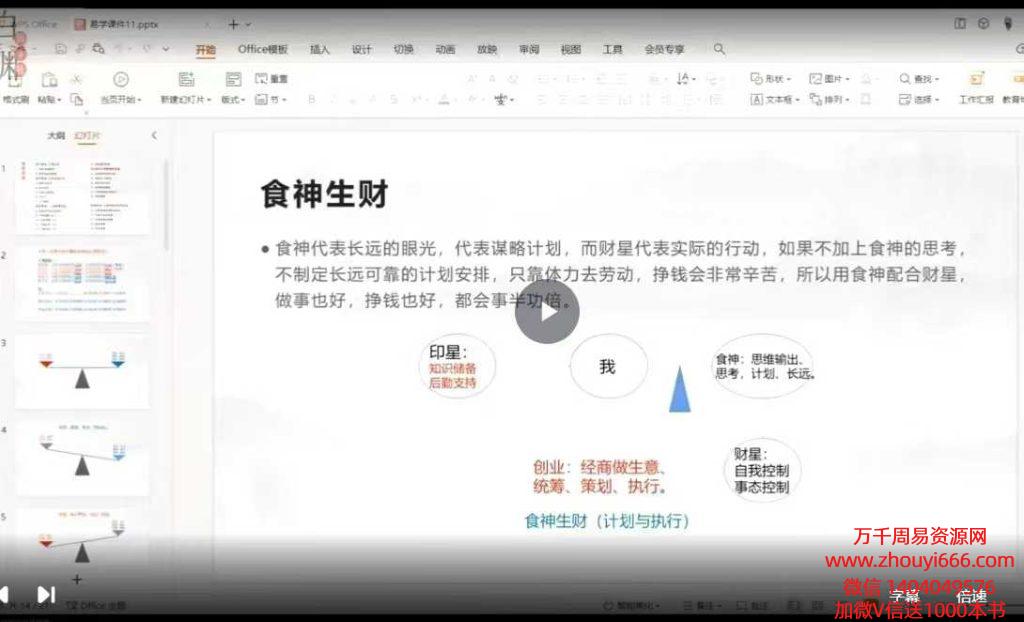Click the 粘贴 (Paste) icon
This screenshot has width=1024, height=622.
coord(47,81)
